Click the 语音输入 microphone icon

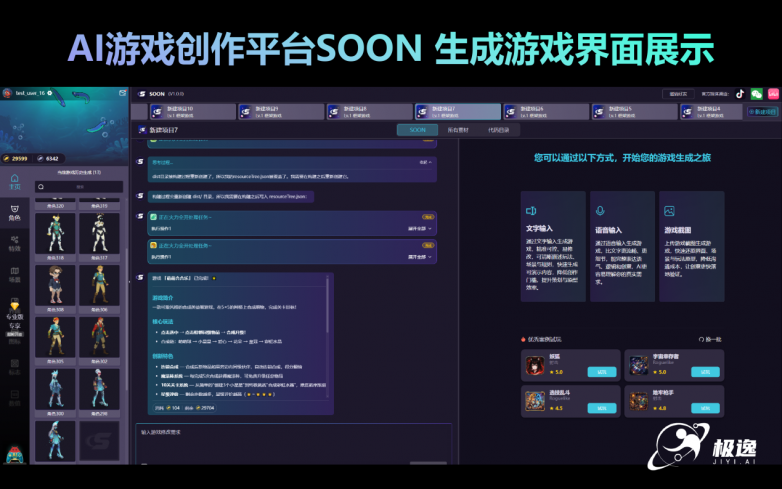(599, 211)
